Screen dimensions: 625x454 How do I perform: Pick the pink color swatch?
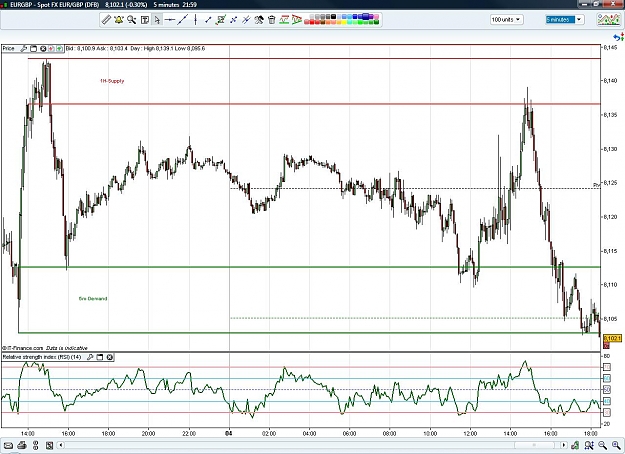376,16
